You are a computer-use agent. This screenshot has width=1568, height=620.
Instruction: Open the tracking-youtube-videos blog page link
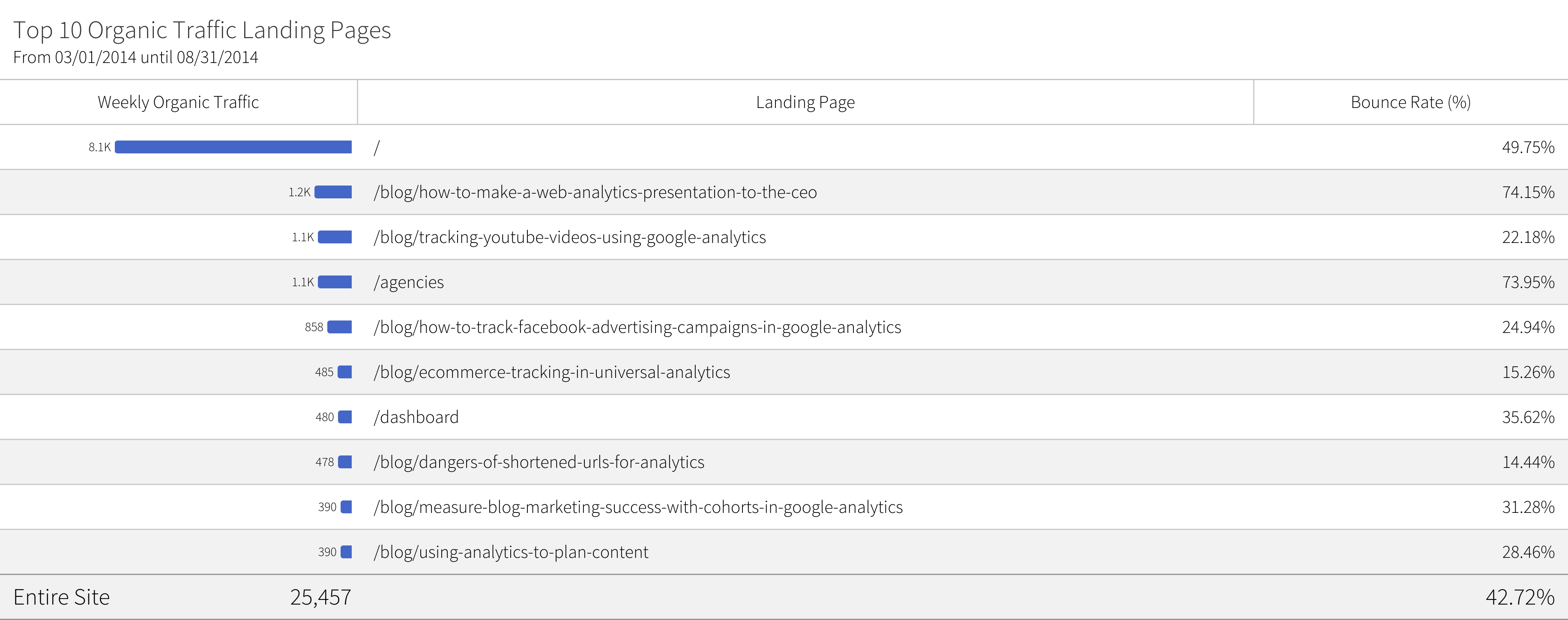[569, 237]
